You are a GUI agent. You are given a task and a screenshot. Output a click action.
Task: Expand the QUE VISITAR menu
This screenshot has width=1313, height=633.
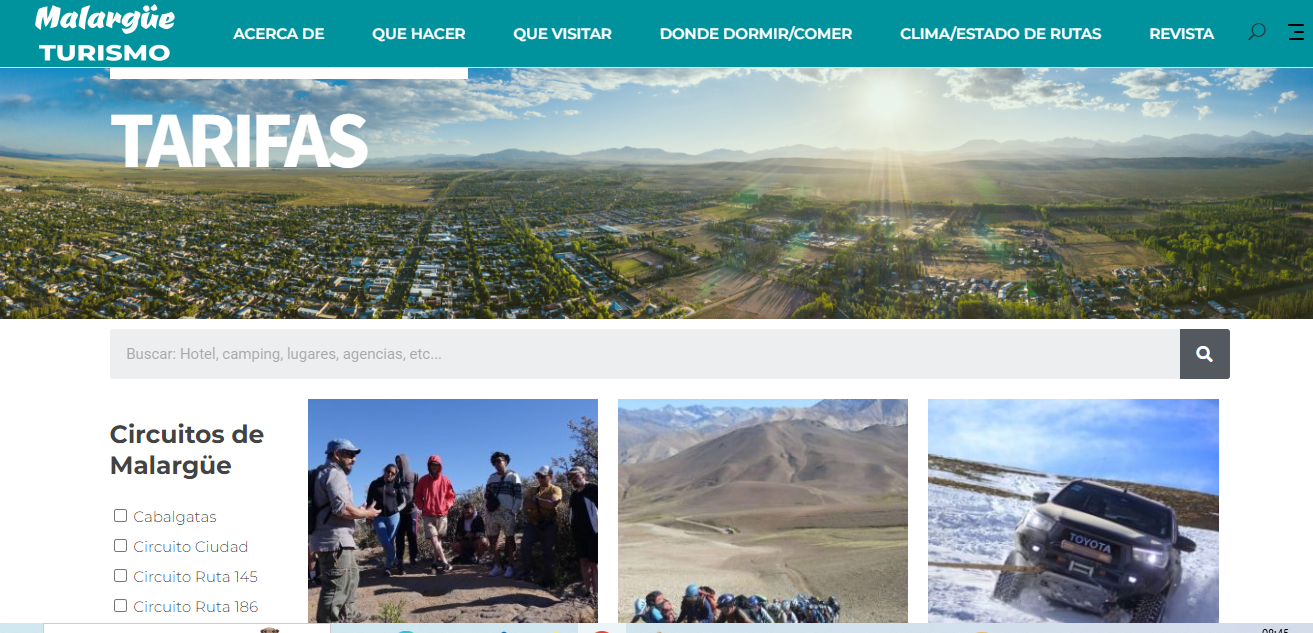click(562, 33)
